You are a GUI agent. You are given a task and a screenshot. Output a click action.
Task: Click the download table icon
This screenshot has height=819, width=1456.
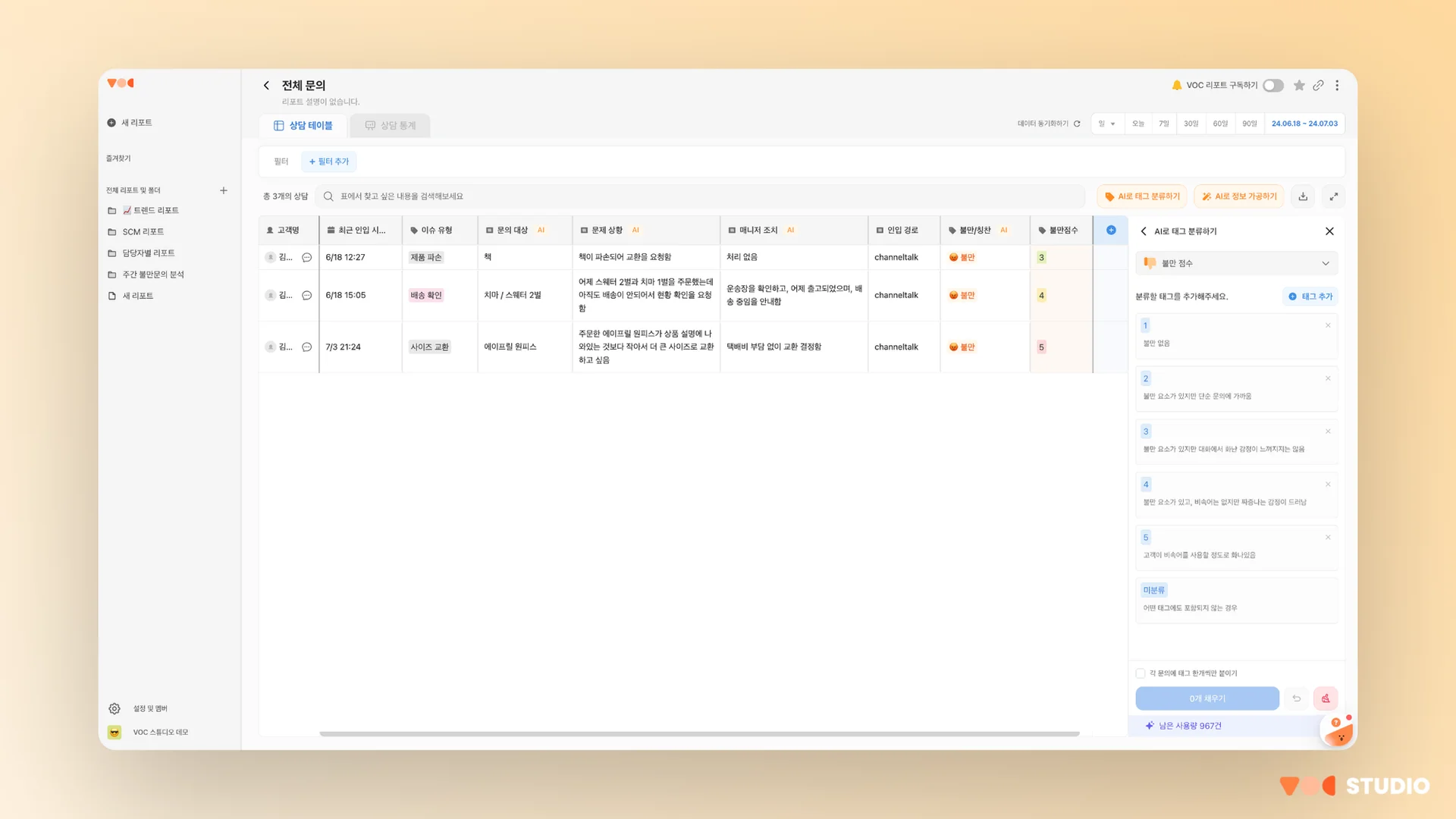[1303, 196]
